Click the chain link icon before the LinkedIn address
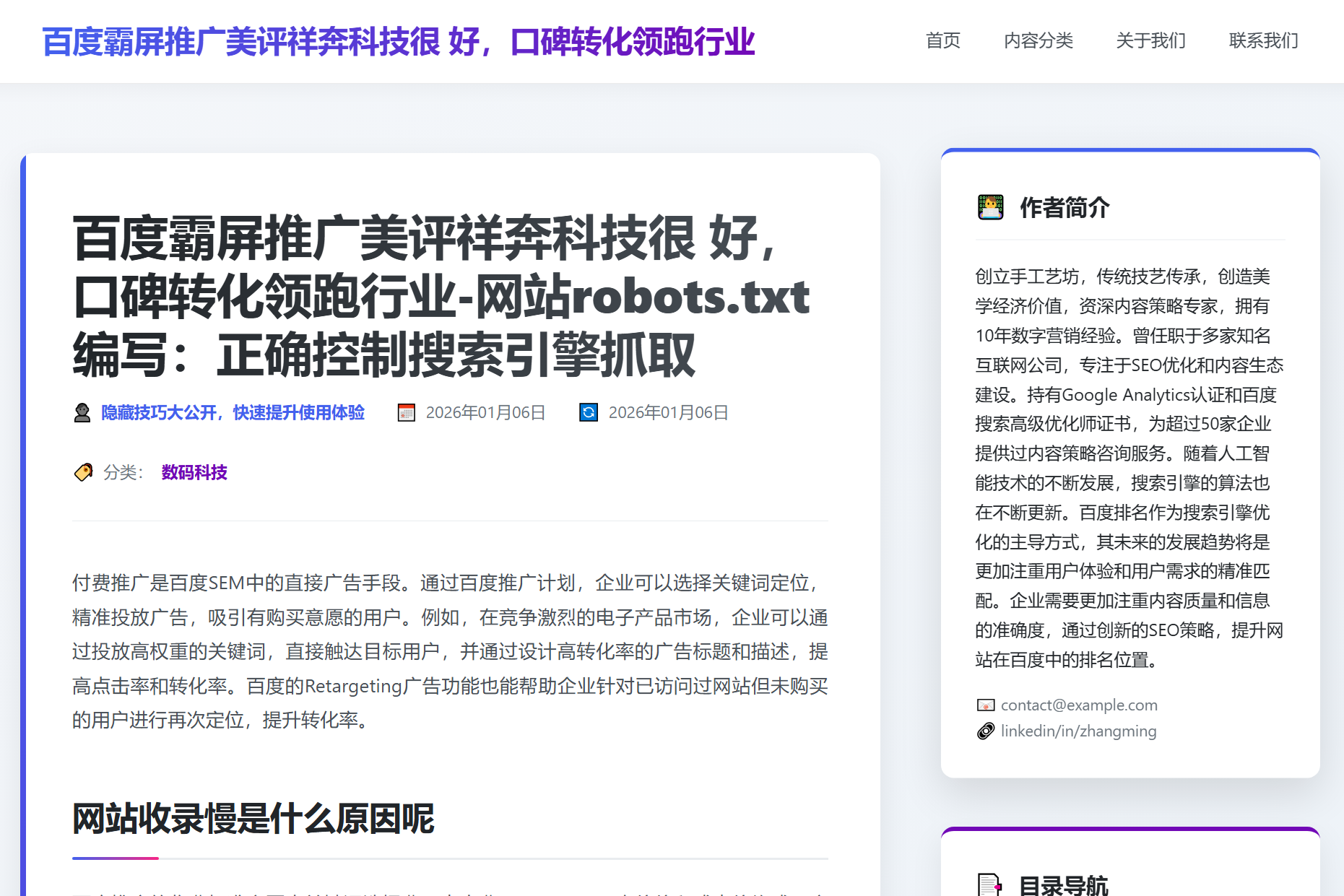The image size is (1344, 896). click(x=984, y=731)
